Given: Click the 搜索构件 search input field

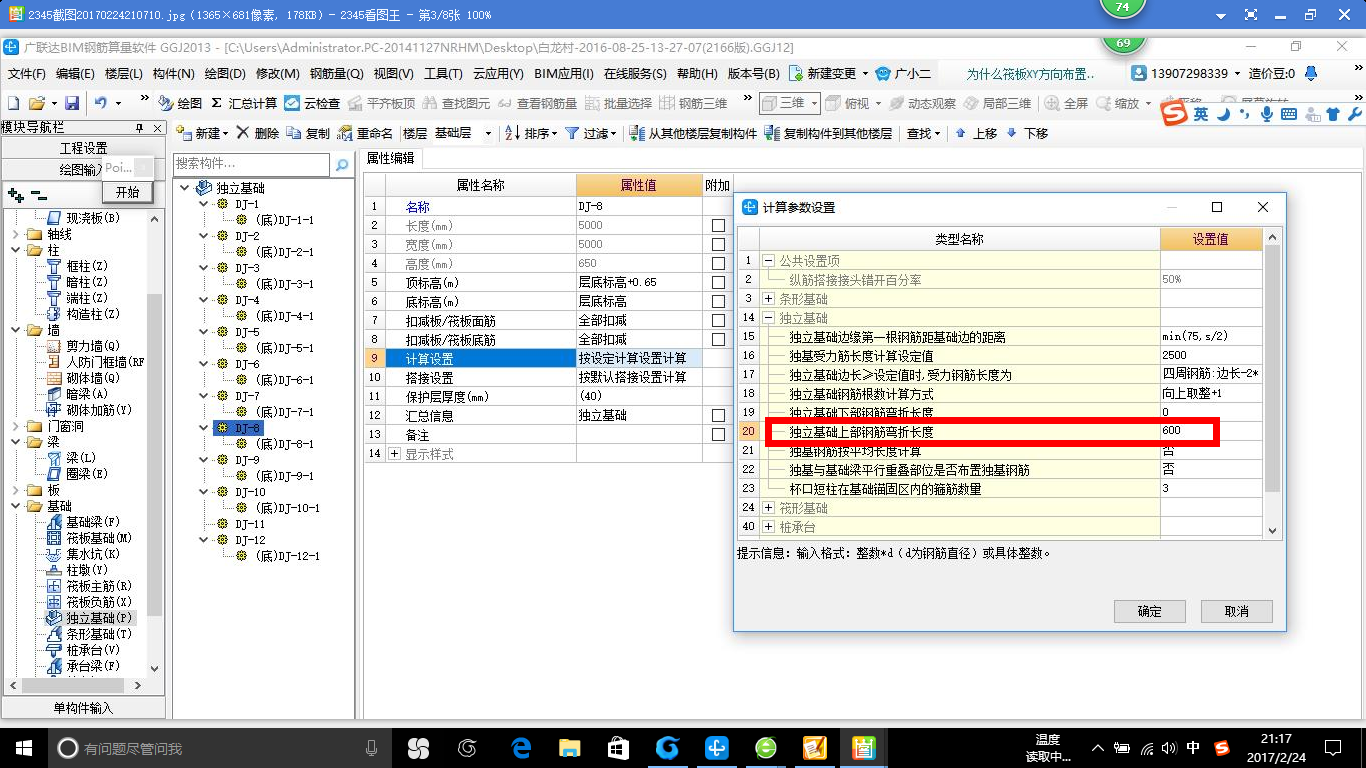Looking at the screenshot, I should pyautogui.click(x=252, y=164).
